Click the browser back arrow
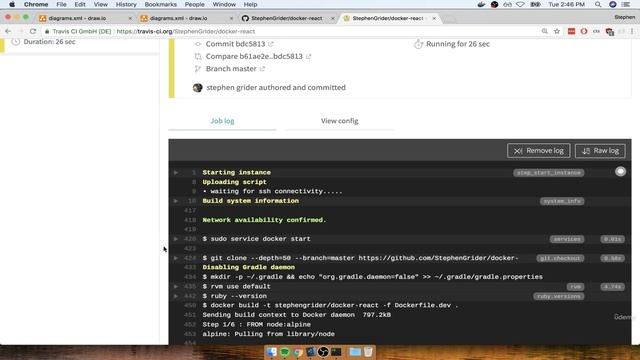 [8, 31]
